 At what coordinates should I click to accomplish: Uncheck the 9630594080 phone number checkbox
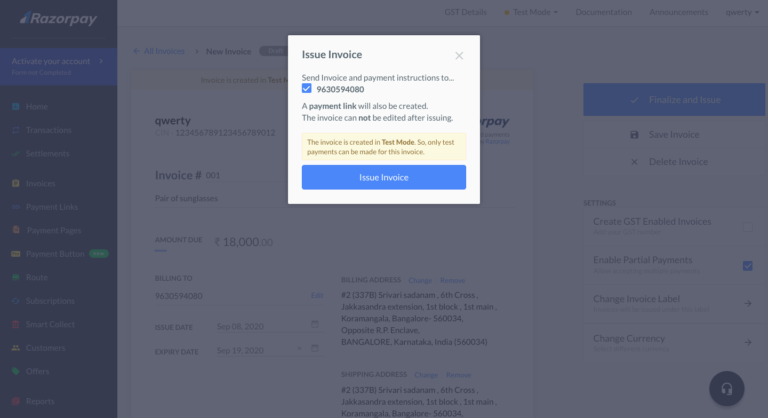[307, 89]
